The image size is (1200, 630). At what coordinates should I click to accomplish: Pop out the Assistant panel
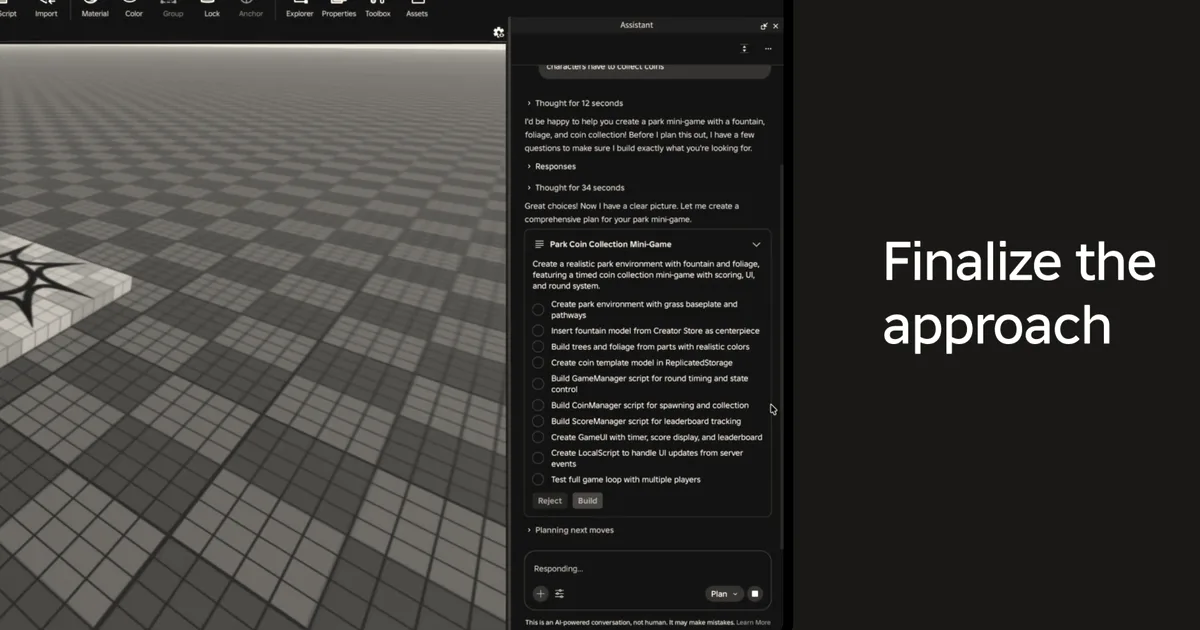(x=764, y=26)
